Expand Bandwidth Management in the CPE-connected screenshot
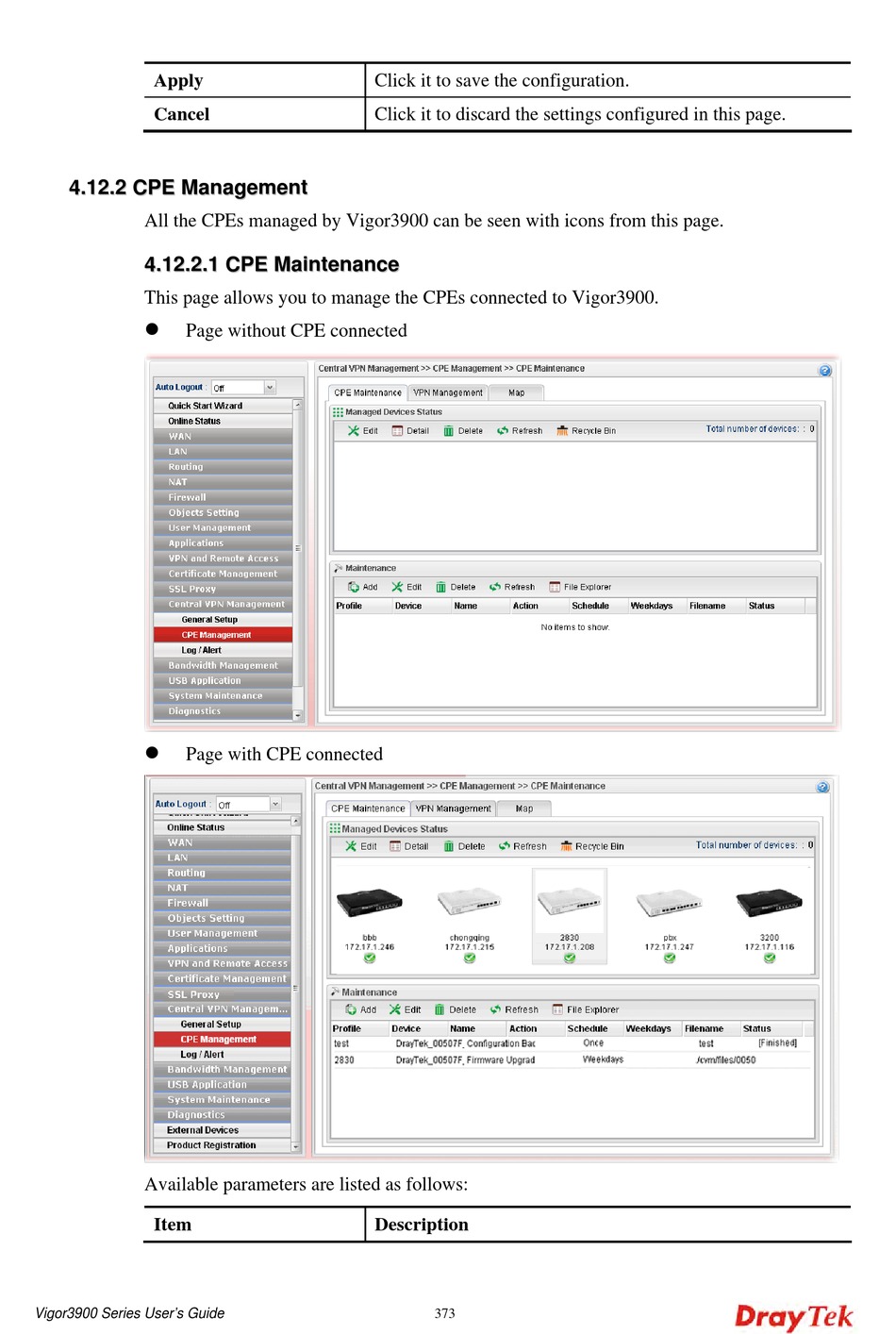896x1334 pixels. [223, 1070]
